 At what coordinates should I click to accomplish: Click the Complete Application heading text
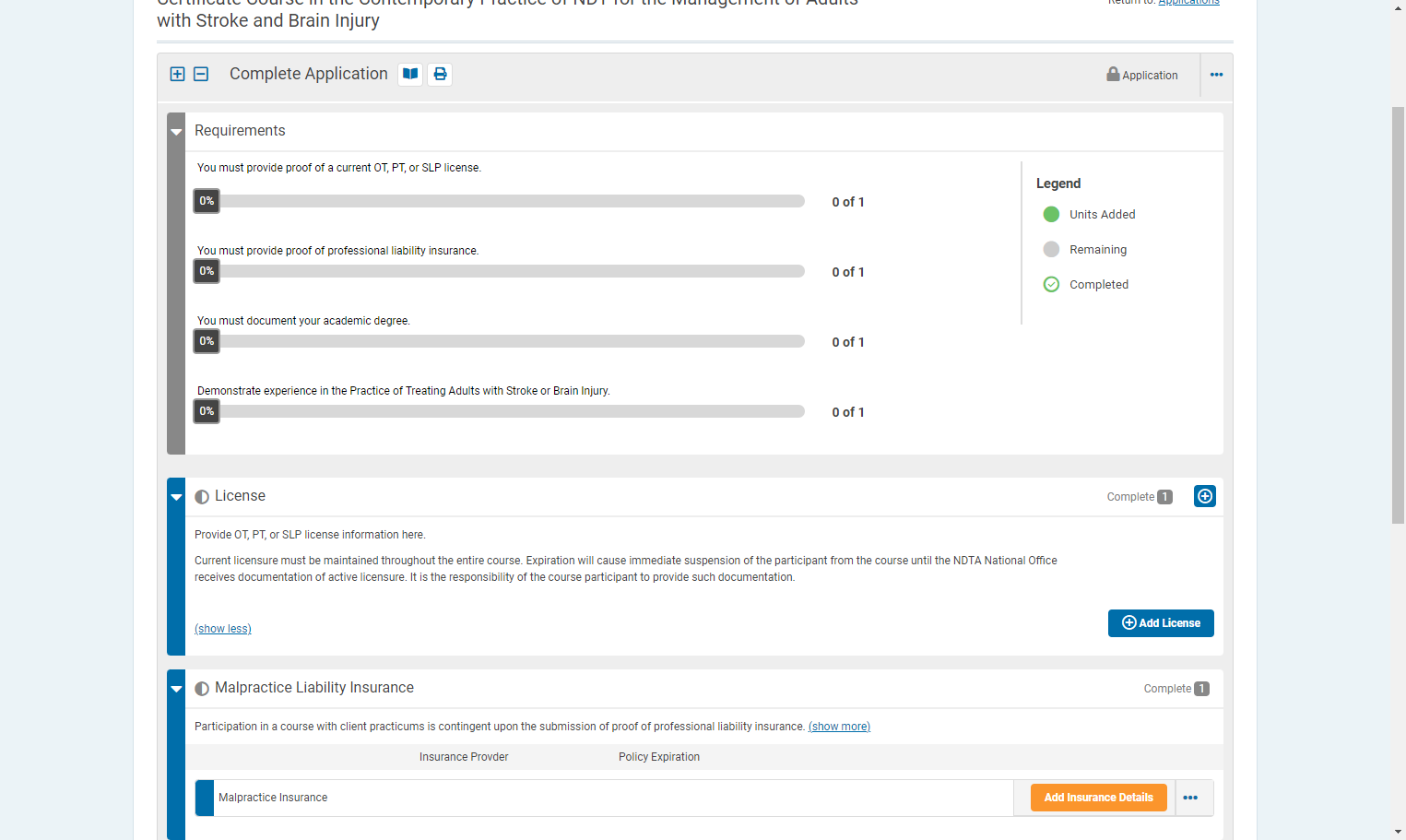click(309, 74)
